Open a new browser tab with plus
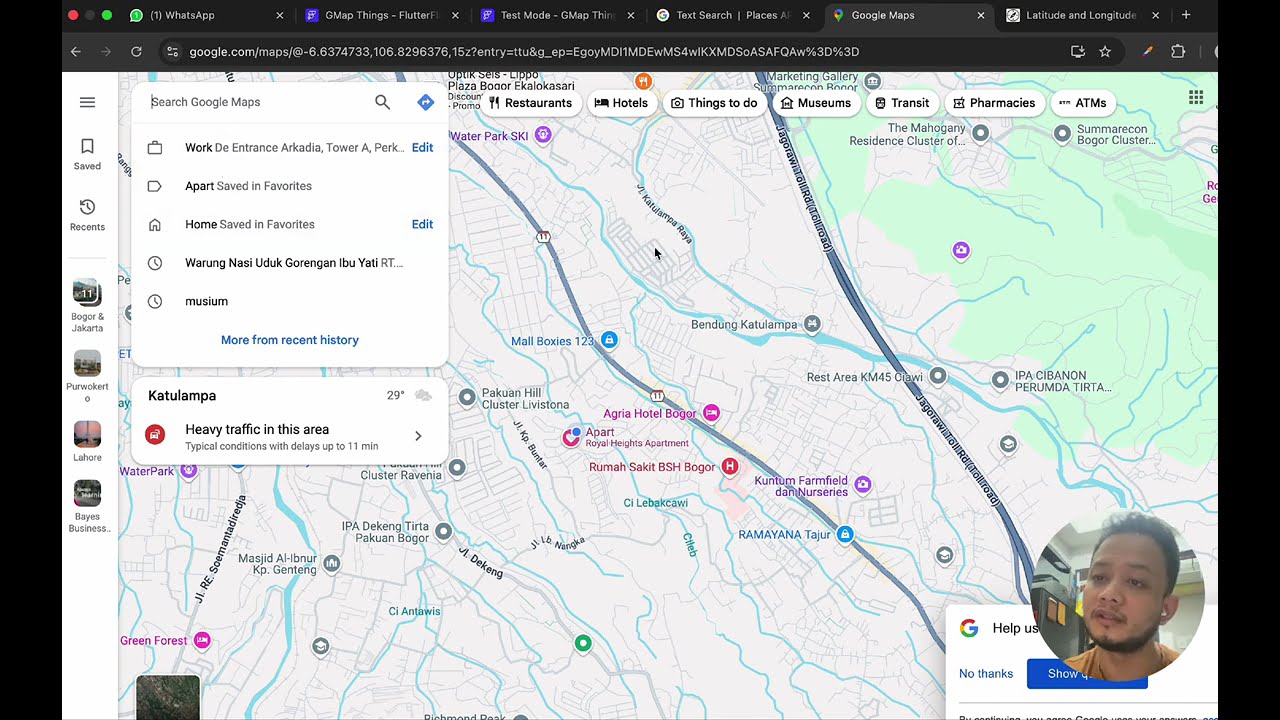This screenshot has height=720, width=1280. click(x=1186, y=15)
